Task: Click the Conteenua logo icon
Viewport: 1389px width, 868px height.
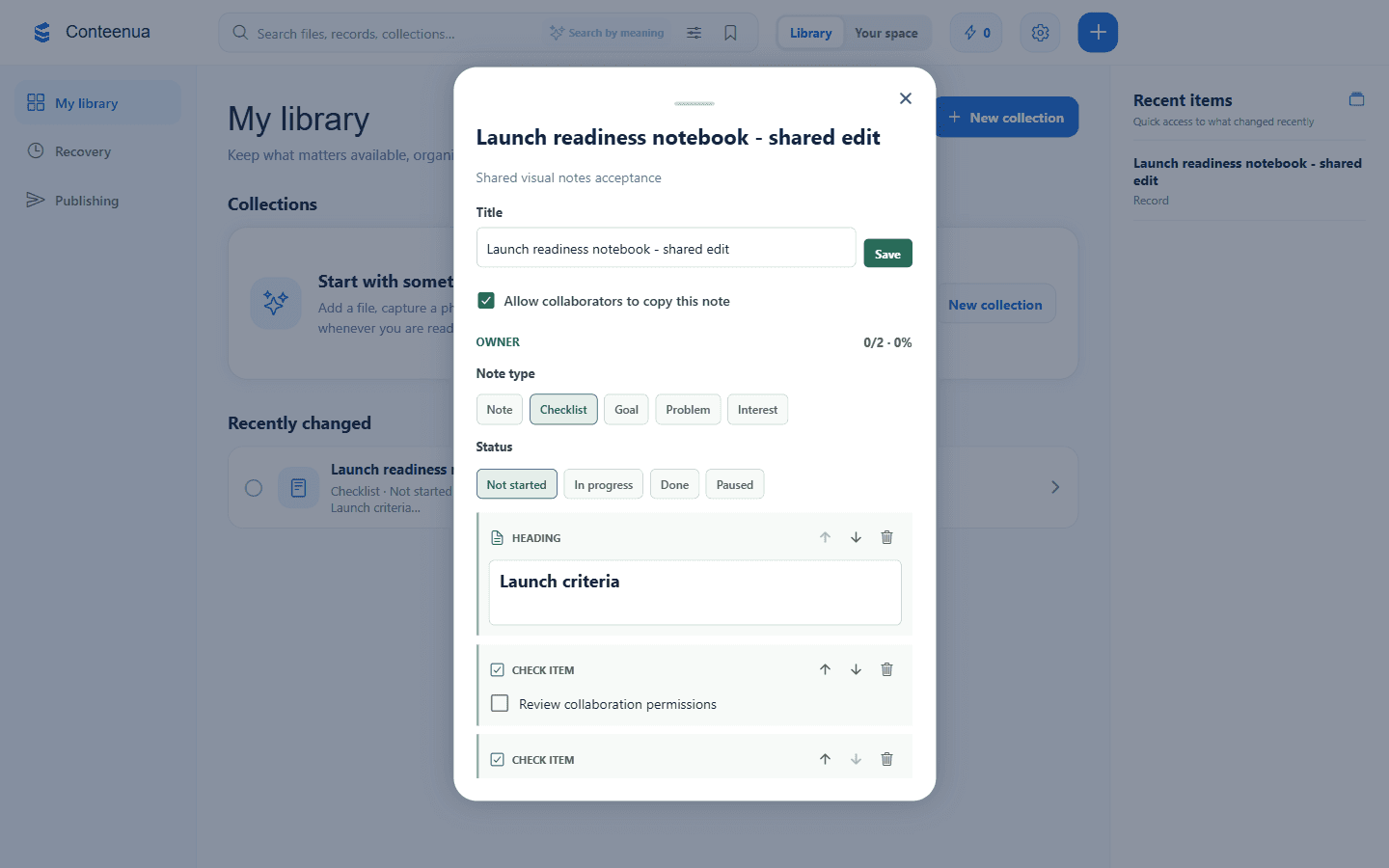Action: (41, 33)
